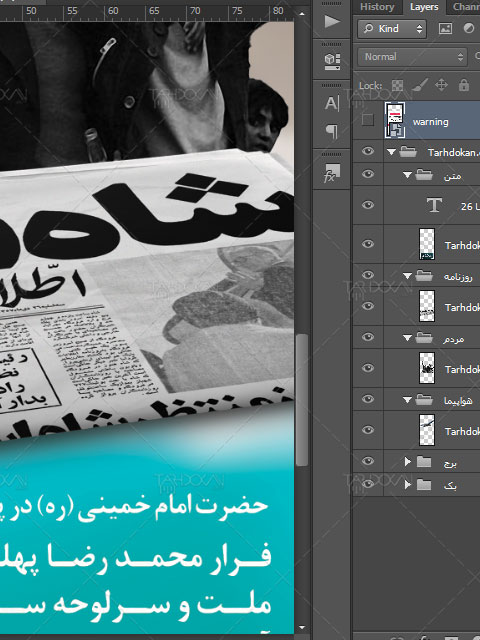The image size is (480, 640).
Task: Click the برج group folder icon
Action: [x=424, y=462]
